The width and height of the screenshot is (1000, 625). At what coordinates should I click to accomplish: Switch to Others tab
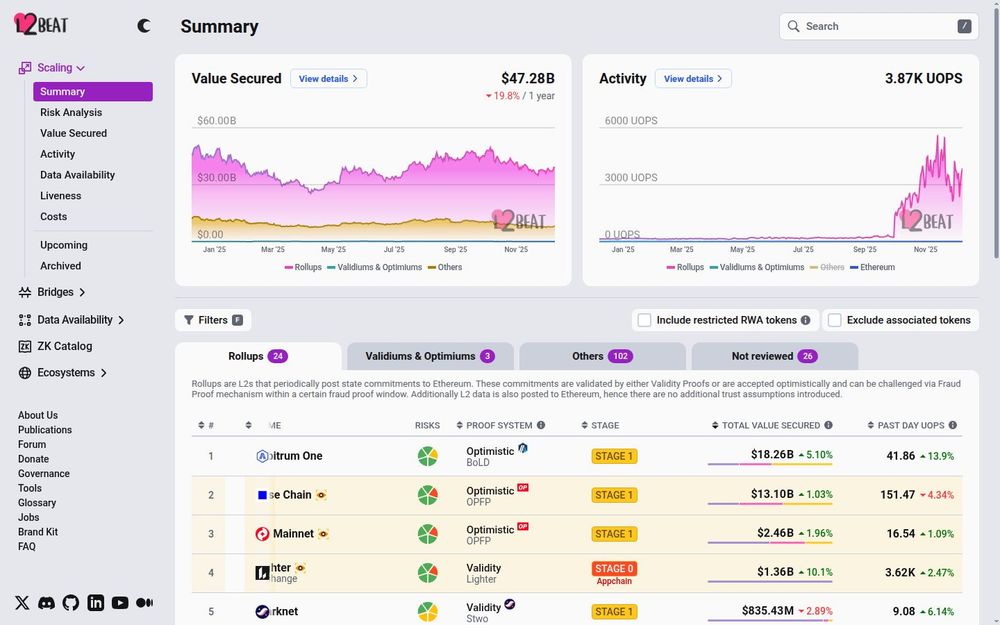coord(603,356)
